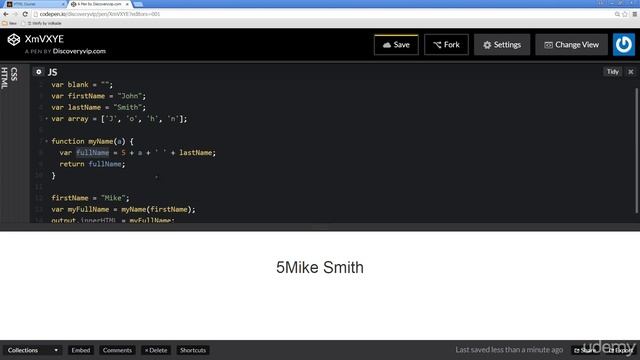The width and height of the screenshot is (640, 360).
Task: Open the Change View menu
Action: 571,44
